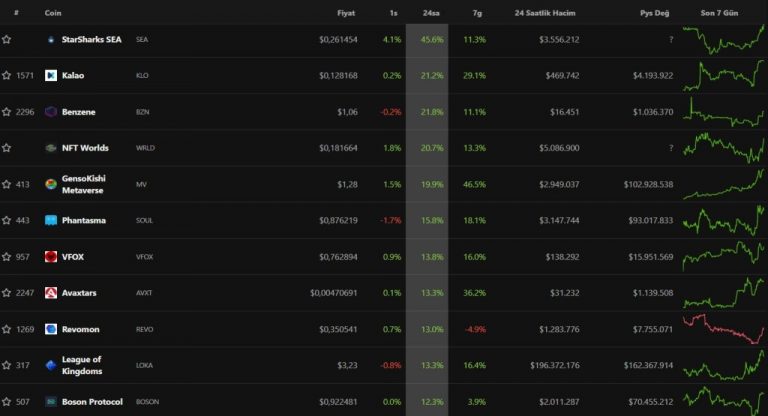
Task: Click the $196.372.176 volume value
Action: pos(554,366)
